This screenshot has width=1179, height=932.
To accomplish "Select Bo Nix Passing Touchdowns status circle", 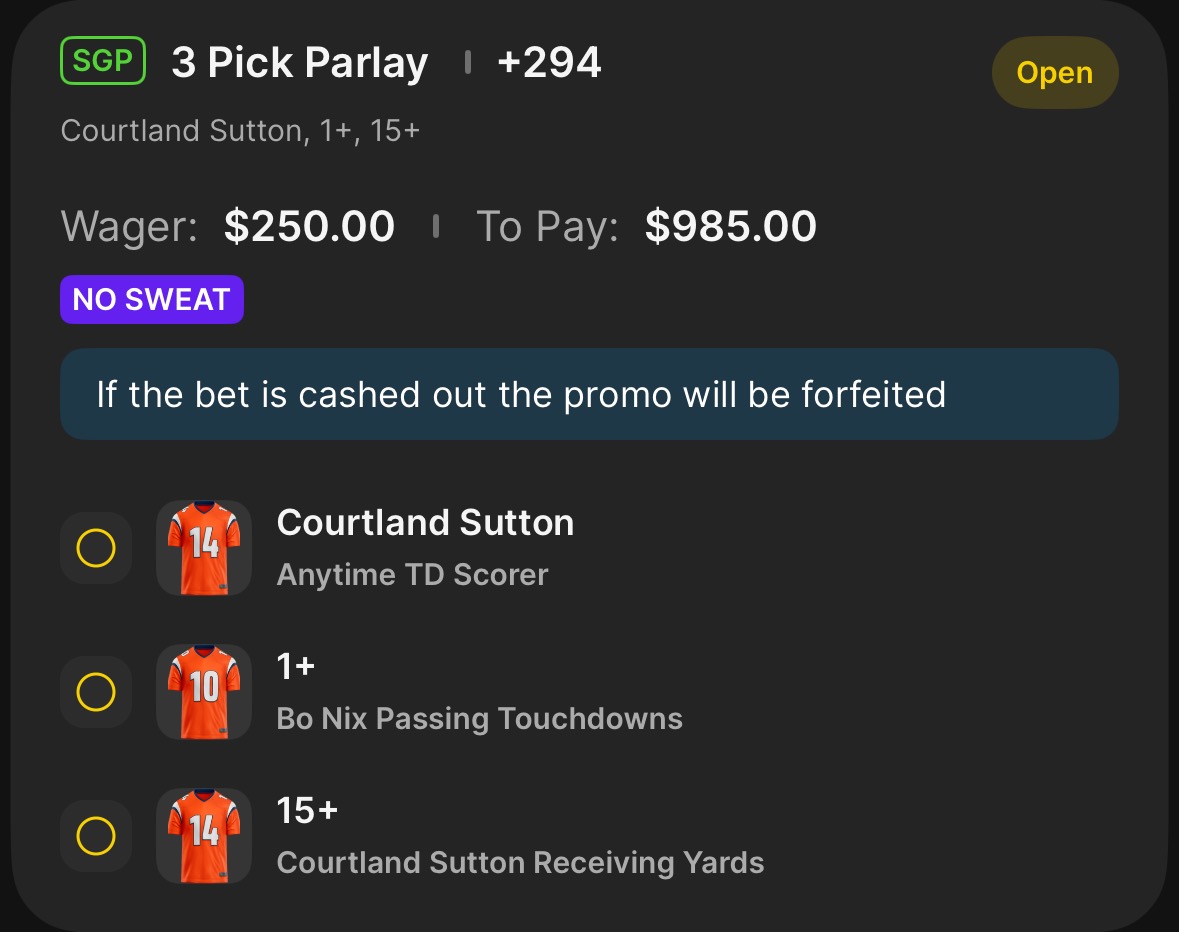I will (96, 691).
